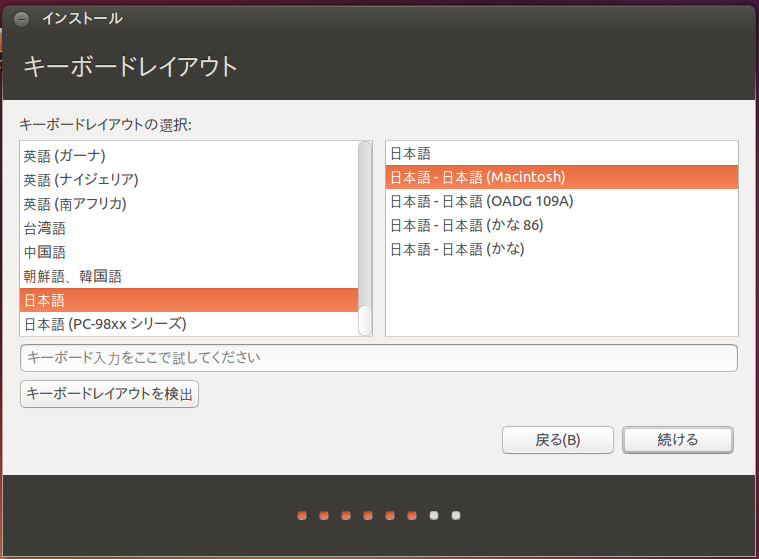This screenshot has width=759, height=559.
Task: Select 日本語 - 日本語 (Macintosh) variant
Action: pos(562,177)
